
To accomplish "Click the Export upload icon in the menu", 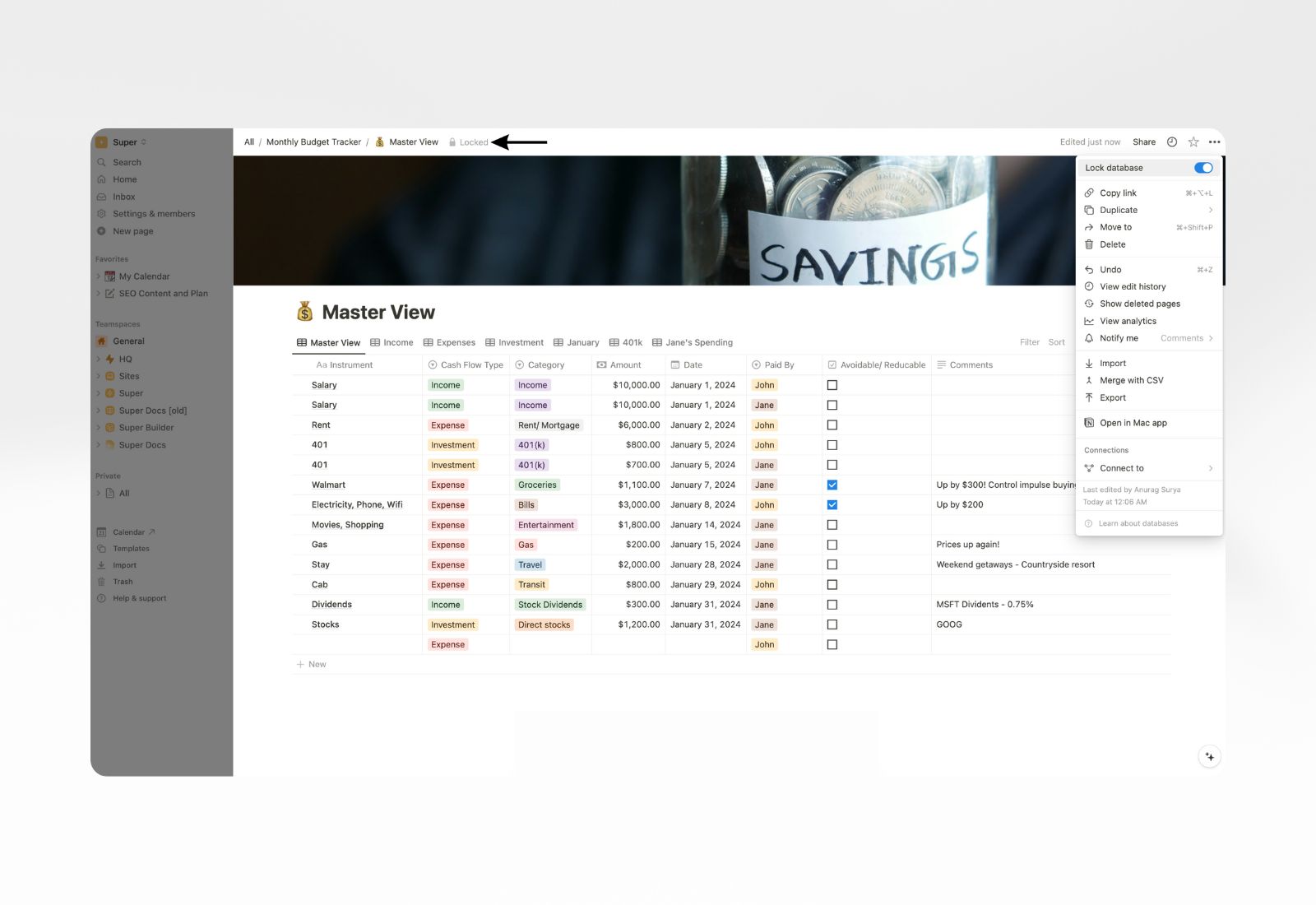I will [x=1089, y=397].
